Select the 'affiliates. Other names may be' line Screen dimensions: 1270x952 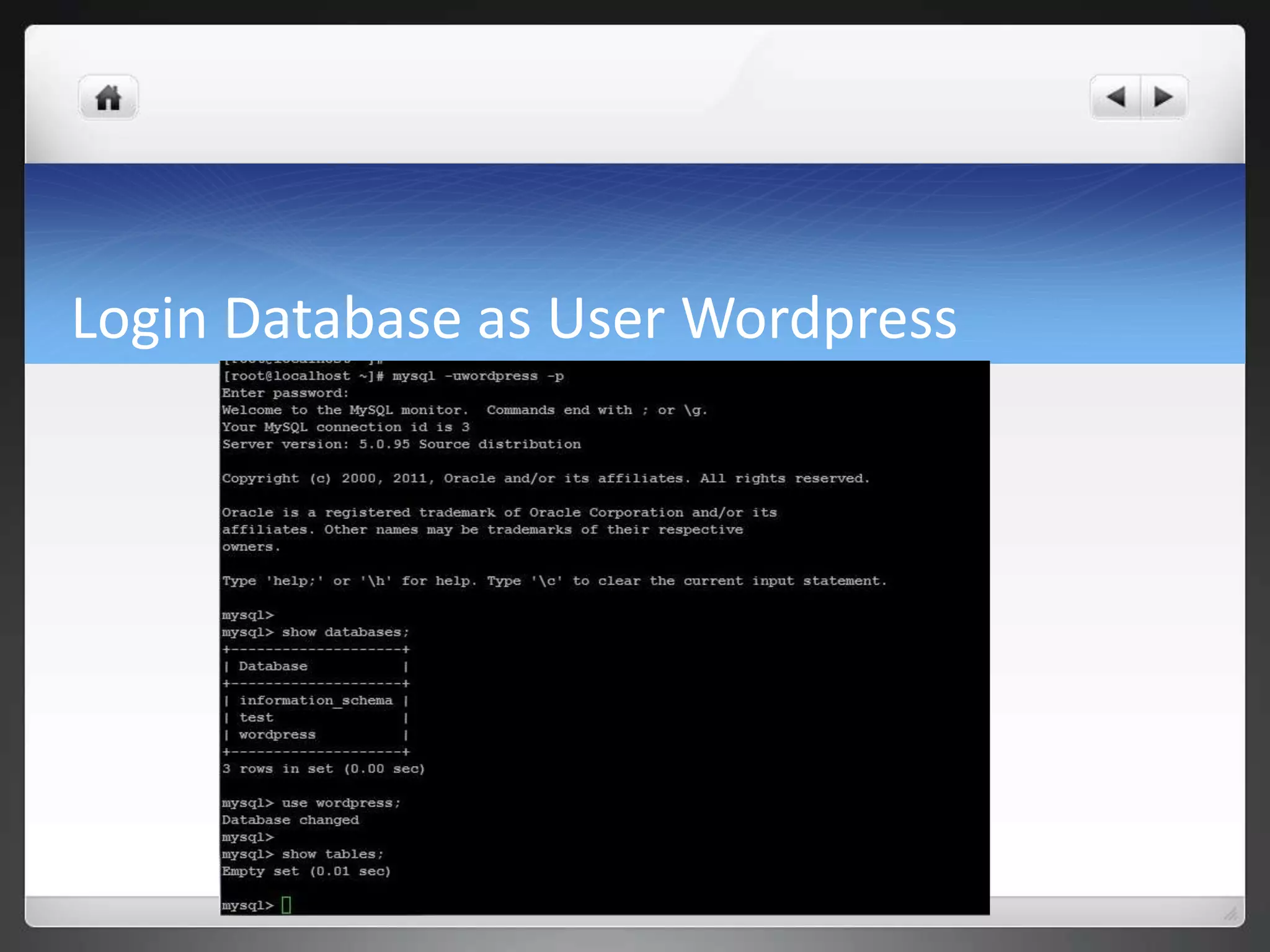(x=482, y=530)
